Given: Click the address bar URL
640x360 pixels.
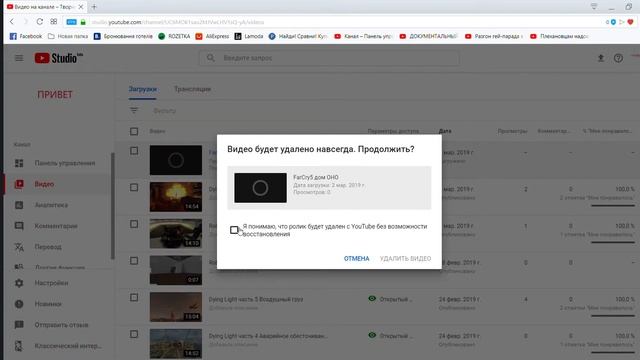Looking at the screenshot, I should [178, 22].
